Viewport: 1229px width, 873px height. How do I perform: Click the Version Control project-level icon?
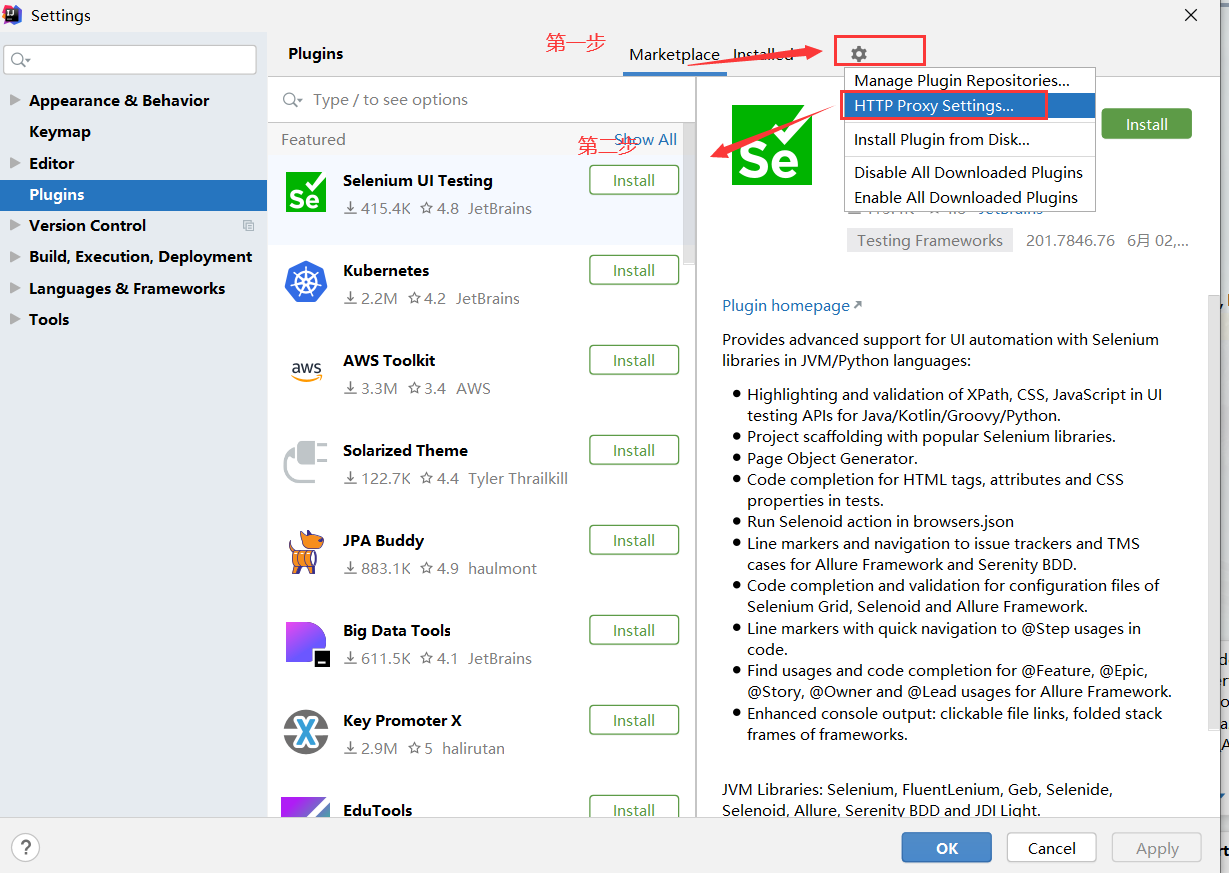pos(248,226)
